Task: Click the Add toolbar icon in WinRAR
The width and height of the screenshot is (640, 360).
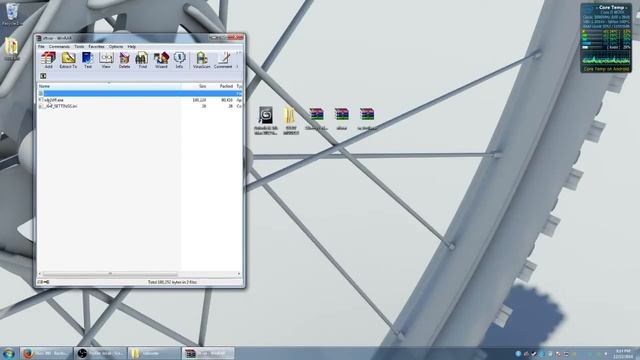Action: click(x=48, y=60)
